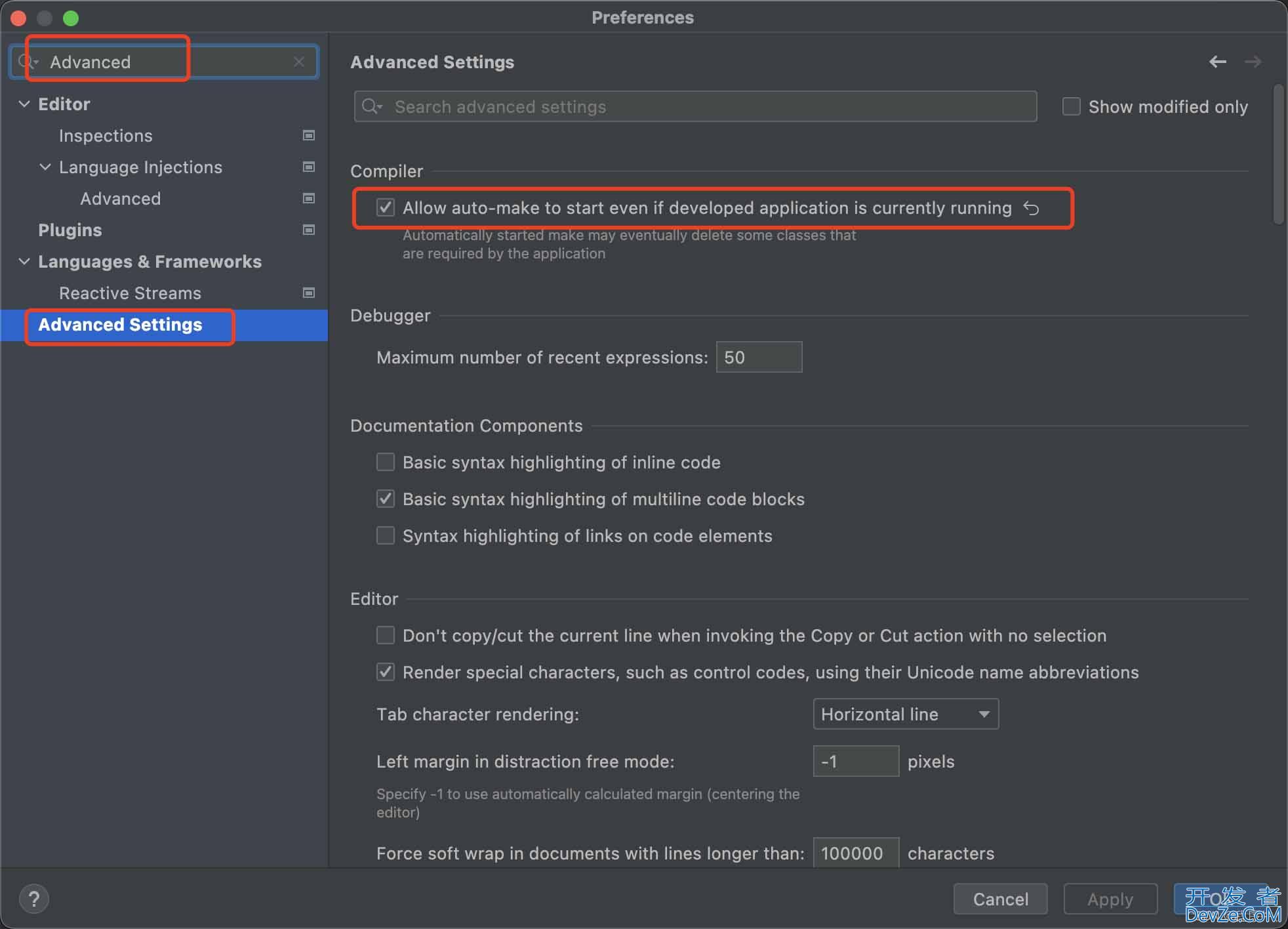Screen dimensions: 1288x929
Task: Click the project-level icon beside the Advanced subitem
Action: 309,198
